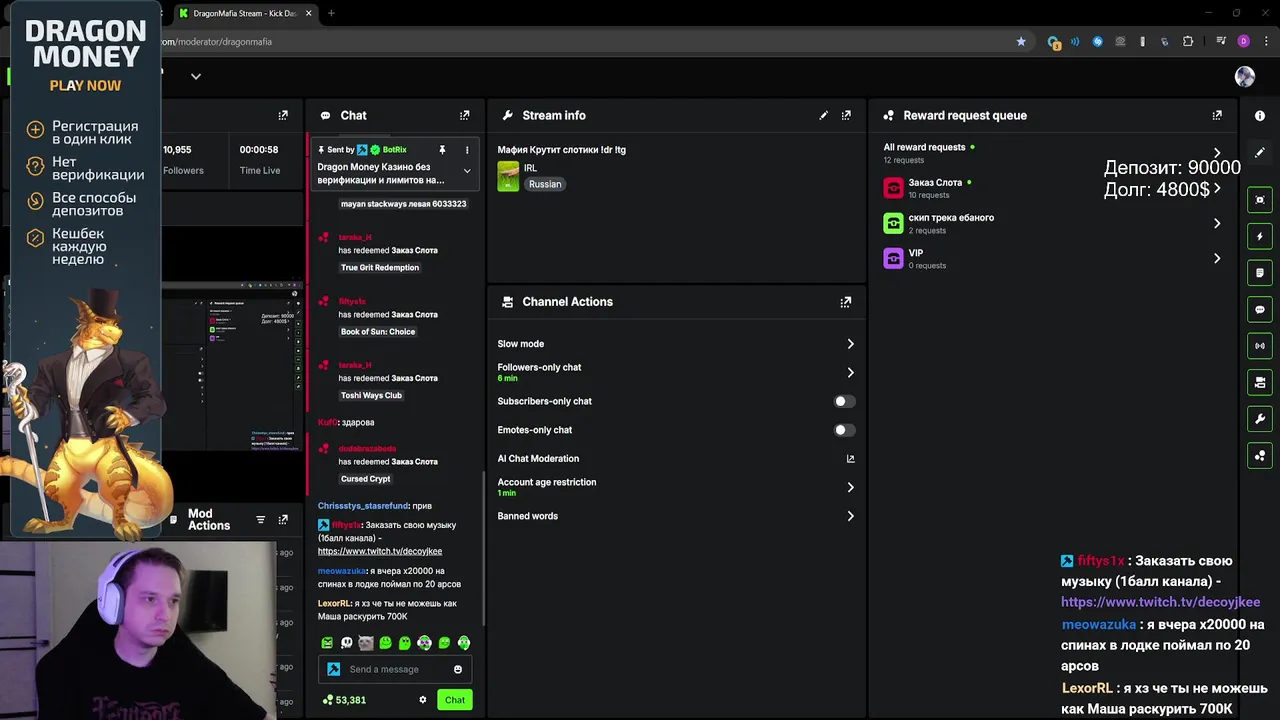This screenshot has height=720, width=1280.
Task: Click Cursed Crypt slot request
Action: click(x=366, y=479)
